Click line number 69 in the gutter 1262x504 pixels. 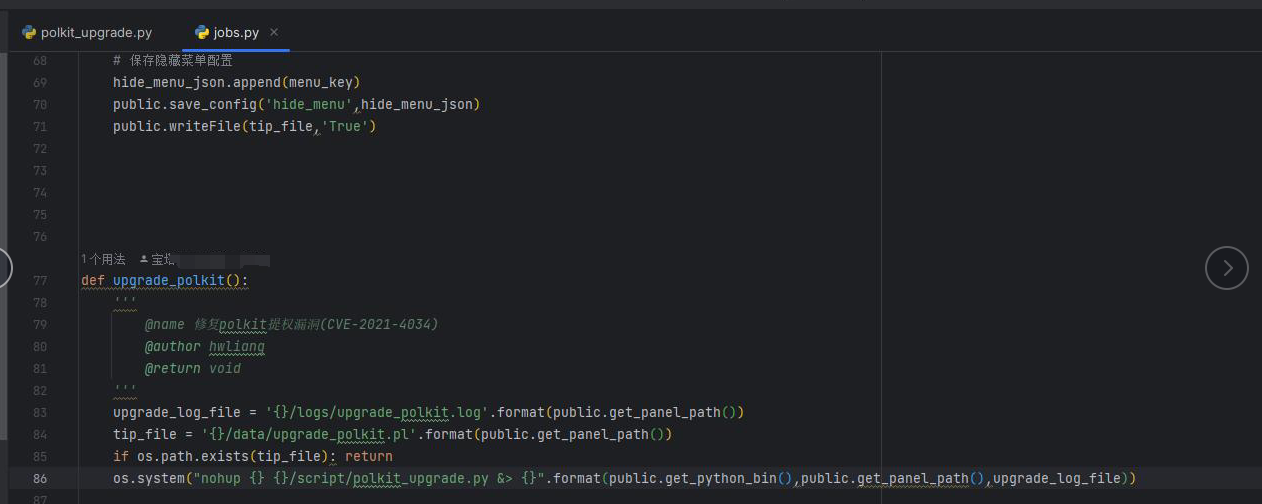click(x=40, y=82)
